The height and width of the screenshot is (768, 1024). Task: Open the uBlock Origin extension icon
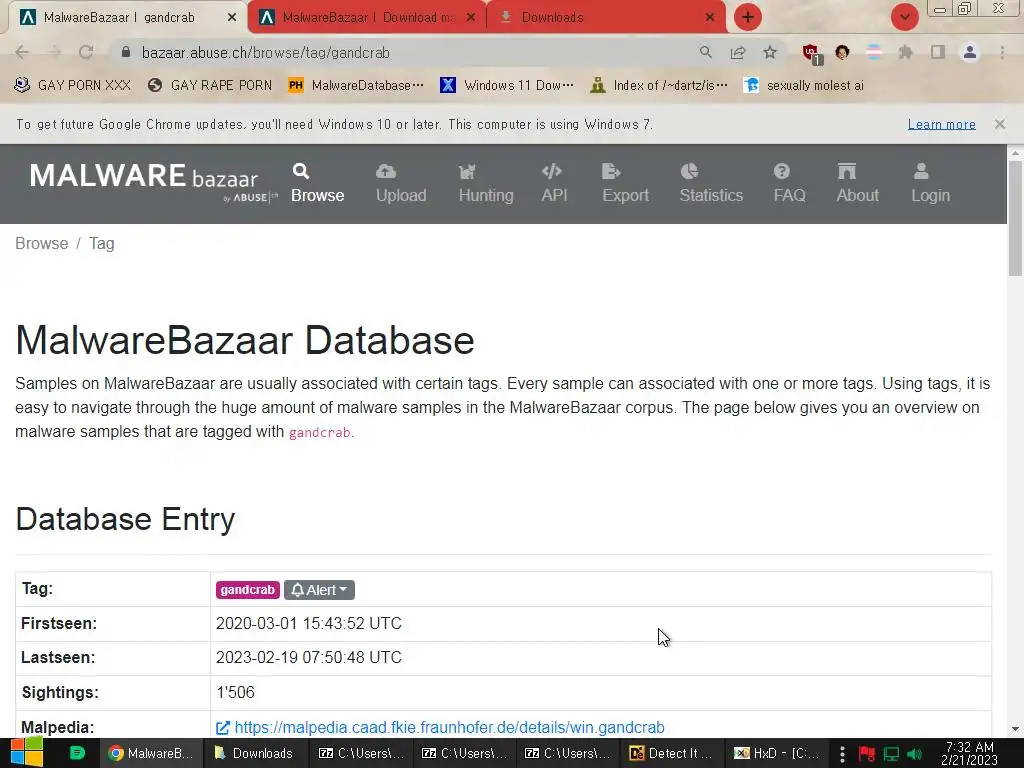[x=812, y=54]
